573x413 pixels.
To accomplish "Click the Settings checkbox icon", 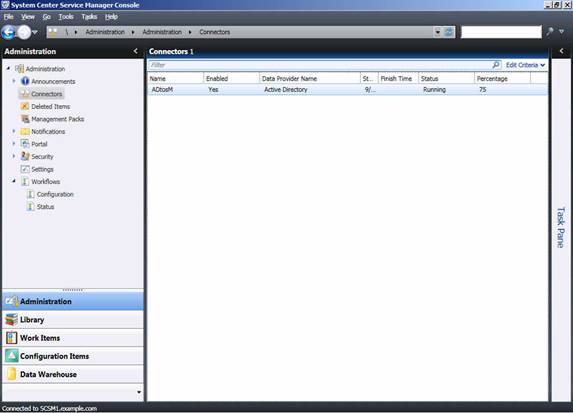I will [25, 169].
